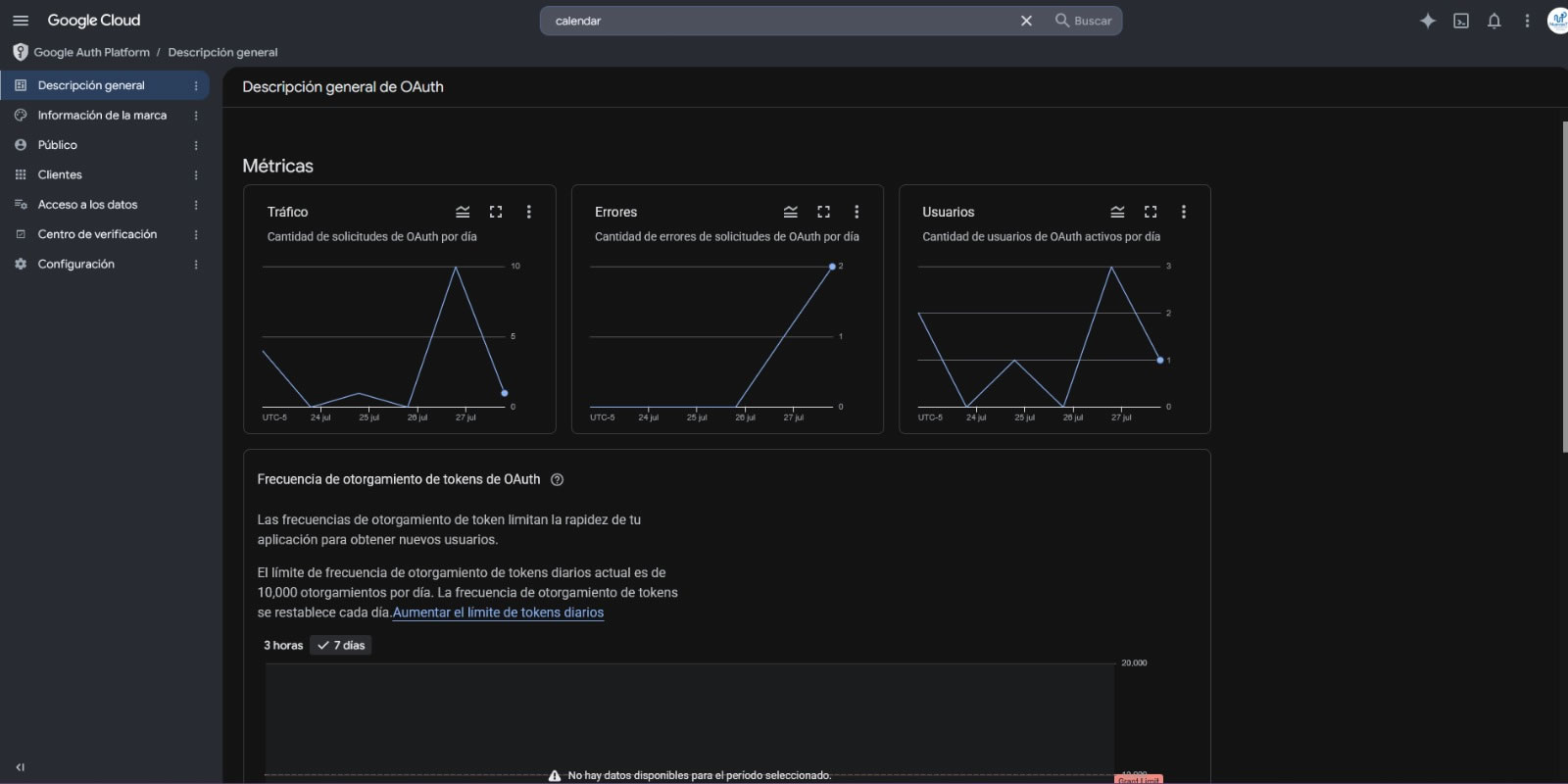Click the Público person icon
Screen dimensions: 1568x784
click(21, 145)
